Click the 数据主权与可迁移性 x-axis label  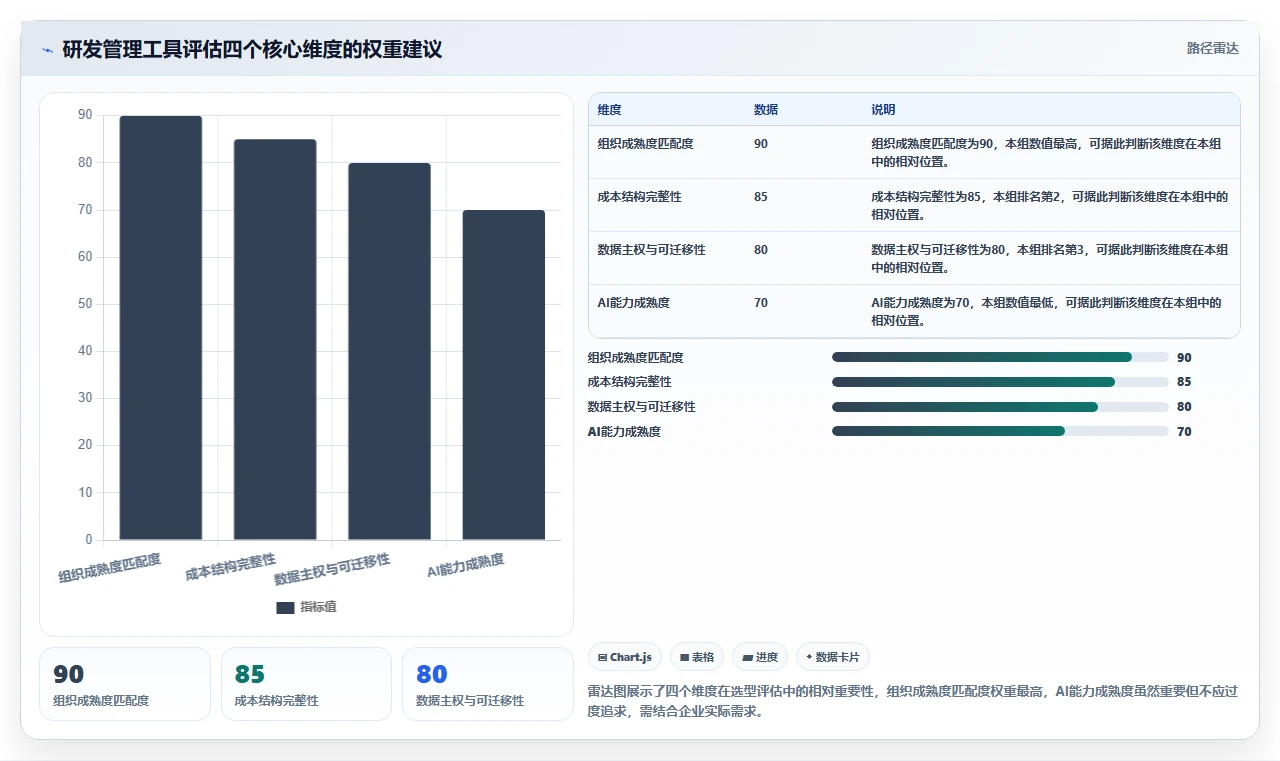pyautogui.click(x=332, y=569)
